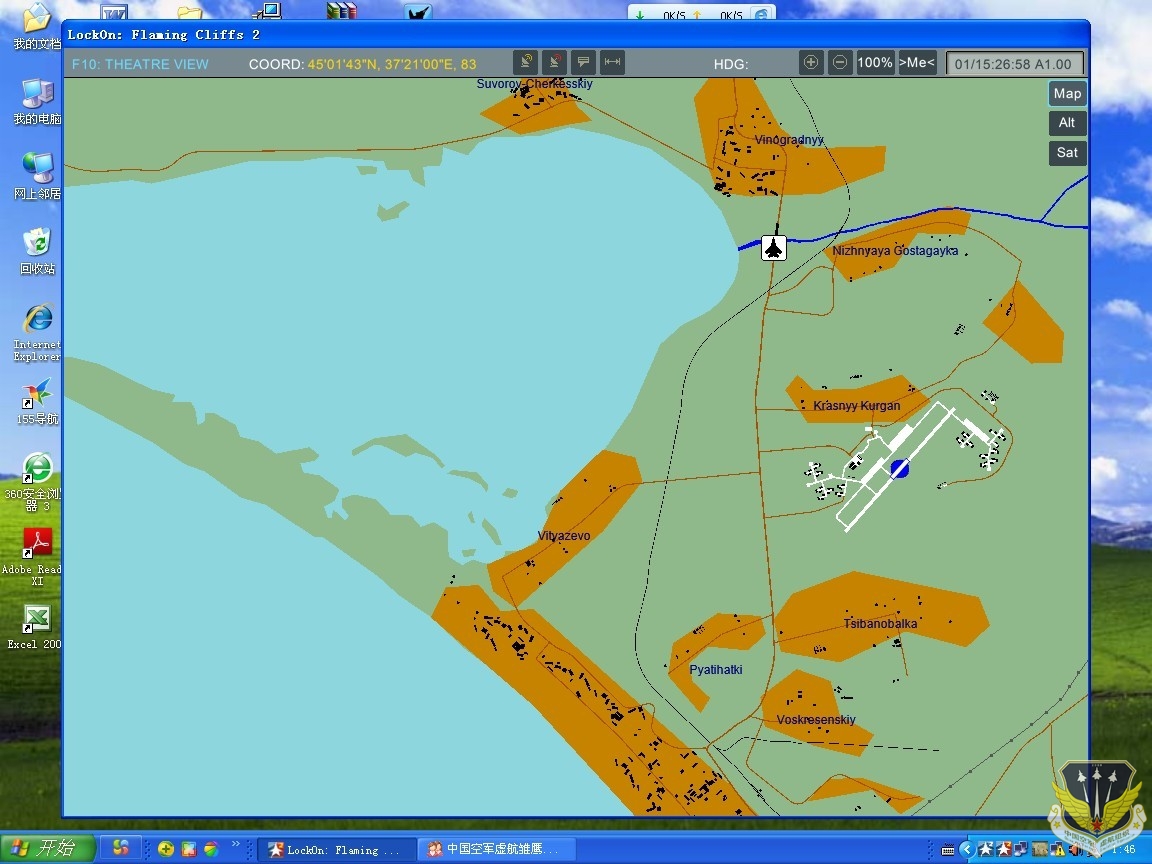
Task: Click the Nizhnyaya Gostagayka town label
Action: pos(895,251)
